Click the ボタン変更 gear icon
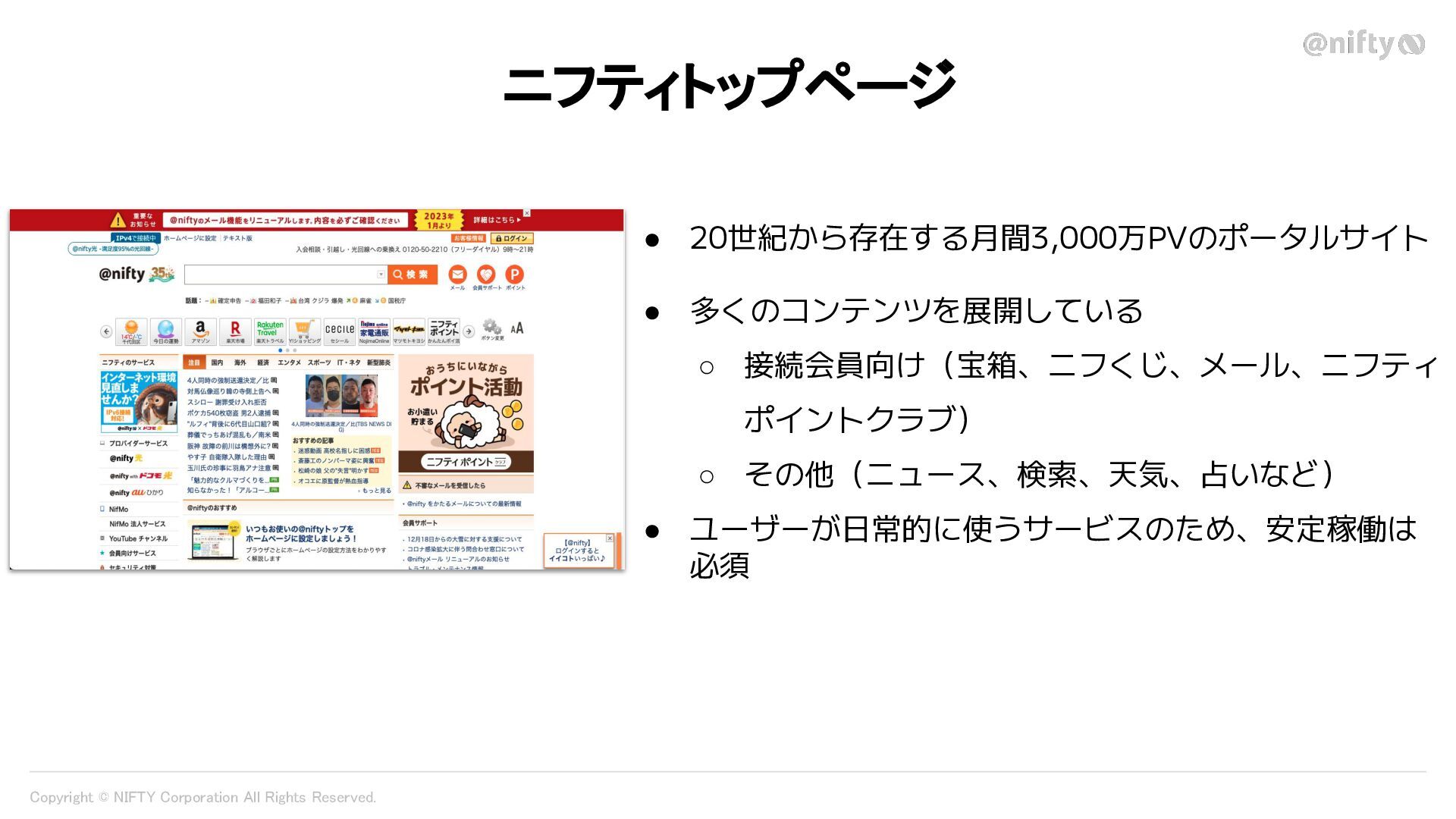This screenshot has width=1456, height=819. pyautogui.click(x=492, y=329)
